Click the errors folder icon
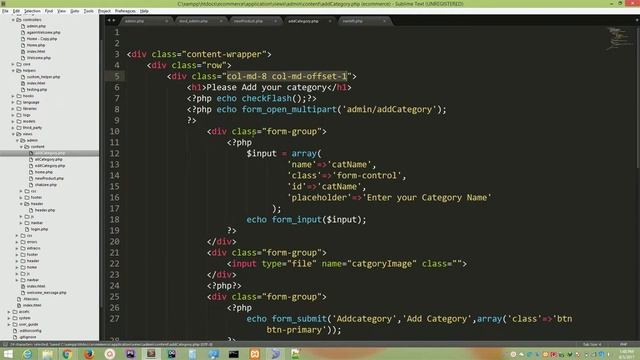640x360 pixels. tap(23, 242)
